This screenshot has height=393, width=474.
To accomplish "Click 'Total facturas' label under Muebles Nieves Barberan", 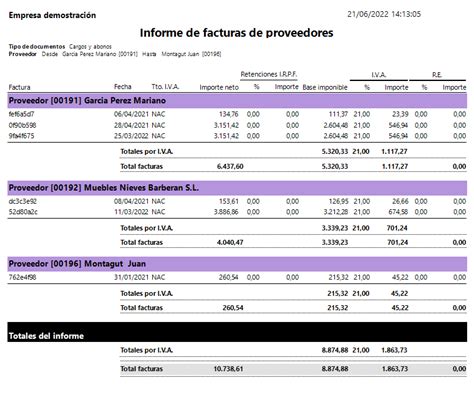I will 142,242.
